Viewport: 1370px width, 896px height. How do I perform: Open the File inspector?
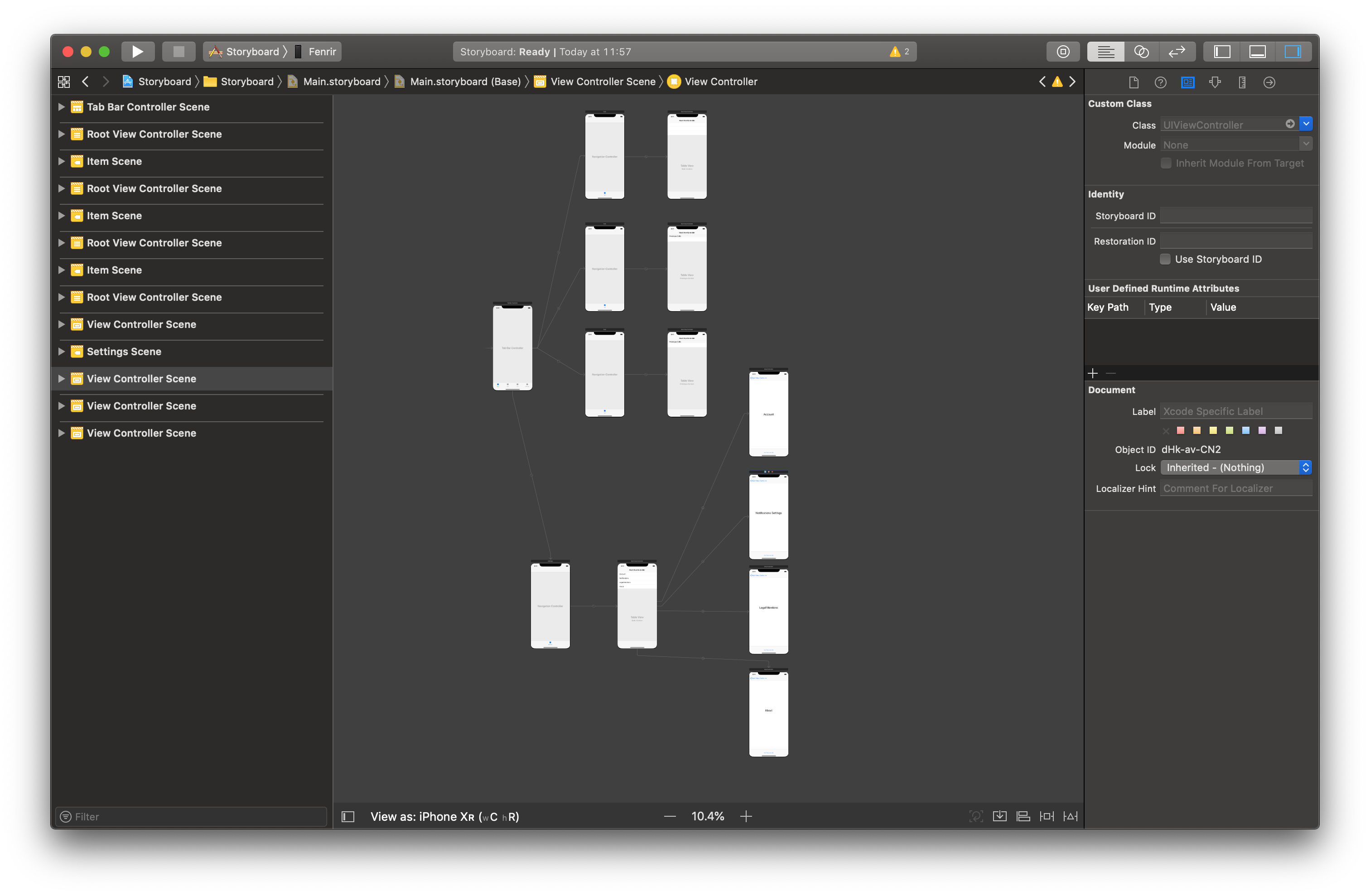pos(1134,82)
